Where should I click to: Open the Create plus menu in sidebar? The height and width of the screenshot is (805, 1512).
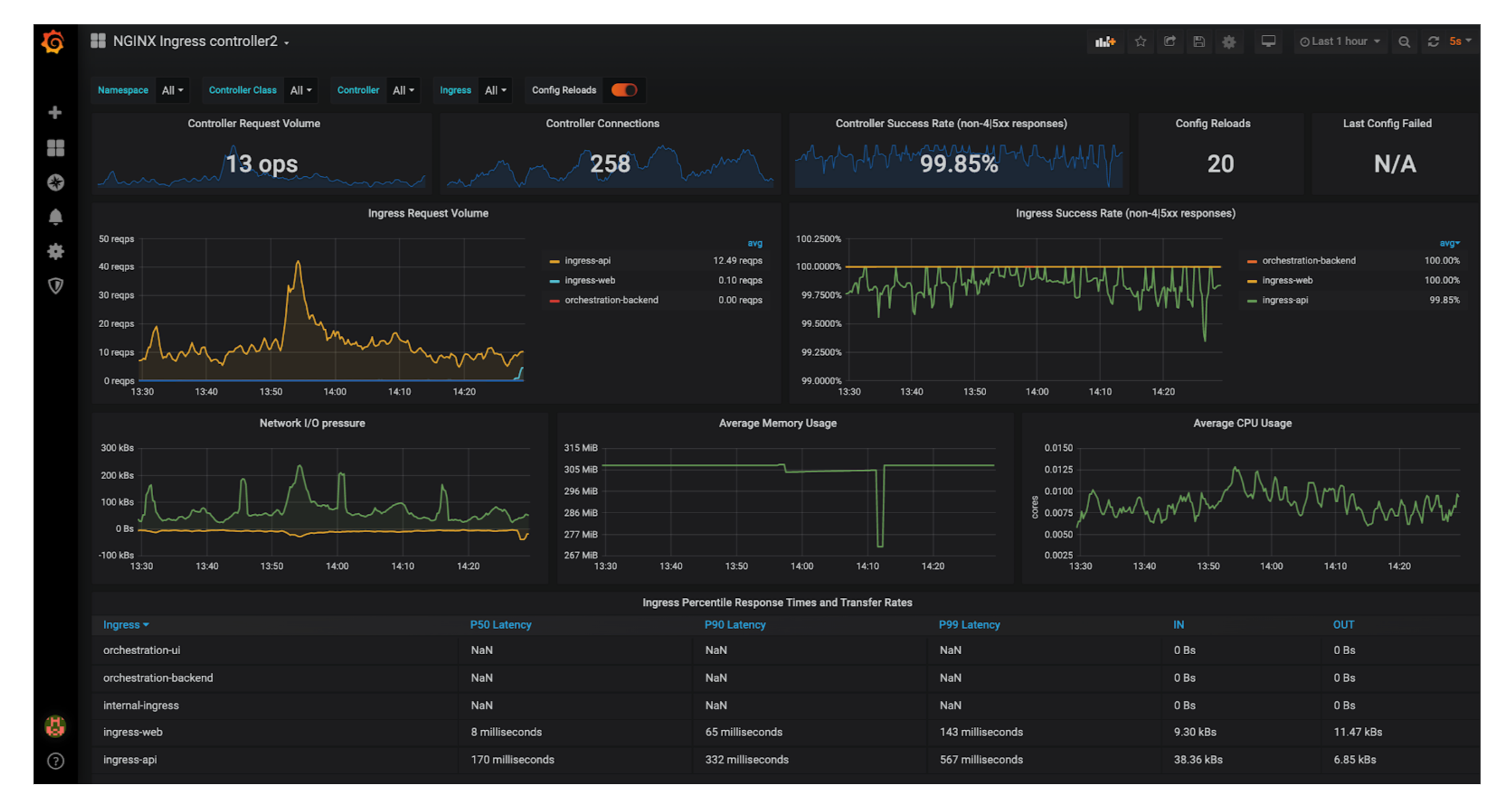coord(55,113)
